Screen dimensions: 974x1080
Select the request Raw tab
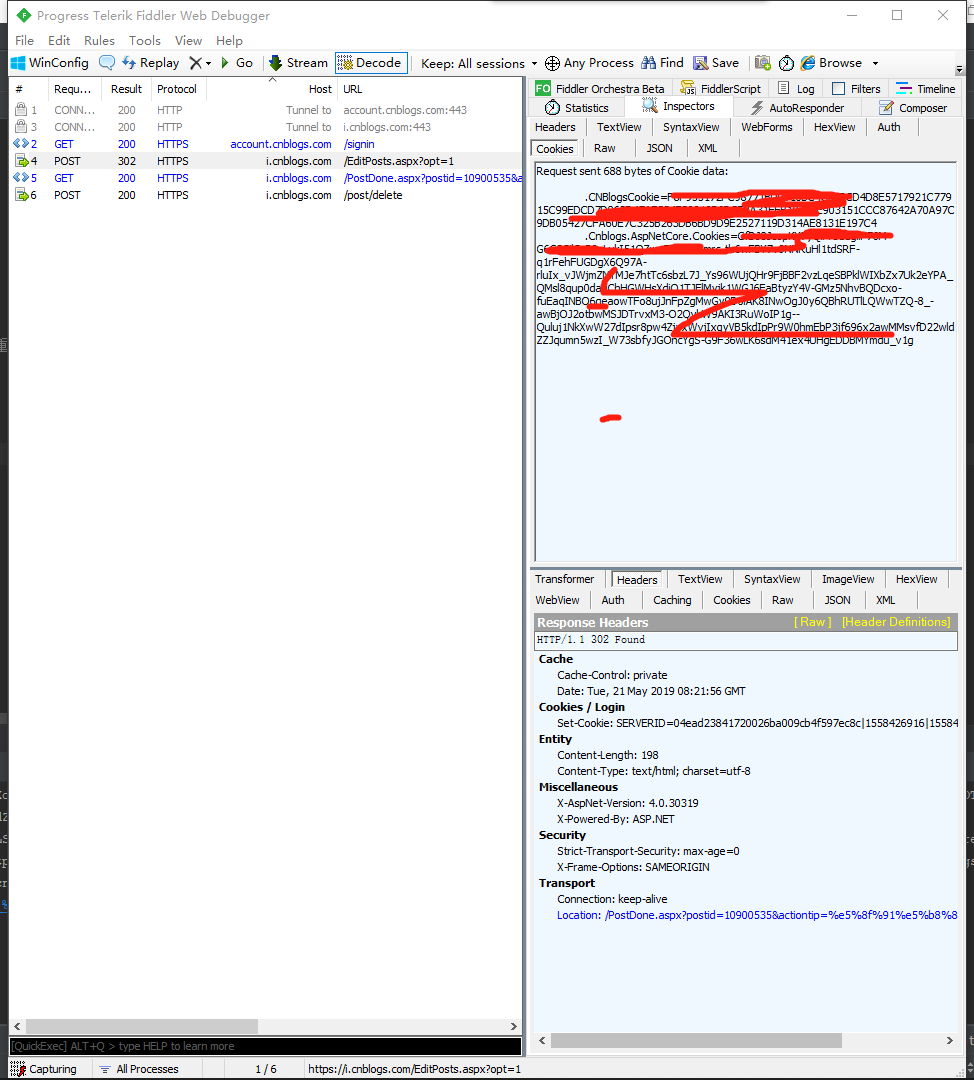click(x=605, y=148)
